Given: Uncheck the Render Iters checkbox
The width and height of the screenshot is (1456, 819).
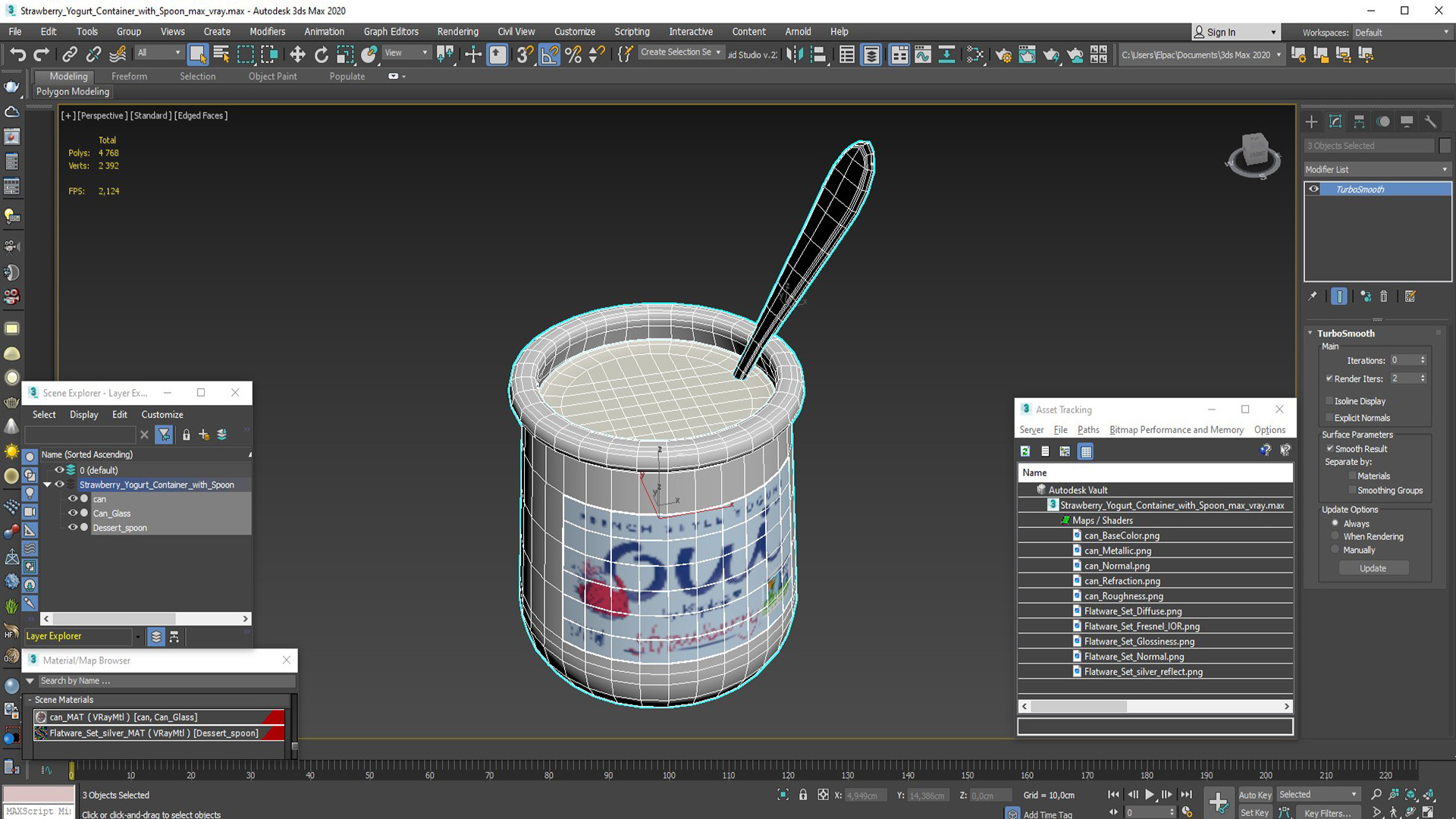Looking at the screenshot, I should pos(1329,378).
